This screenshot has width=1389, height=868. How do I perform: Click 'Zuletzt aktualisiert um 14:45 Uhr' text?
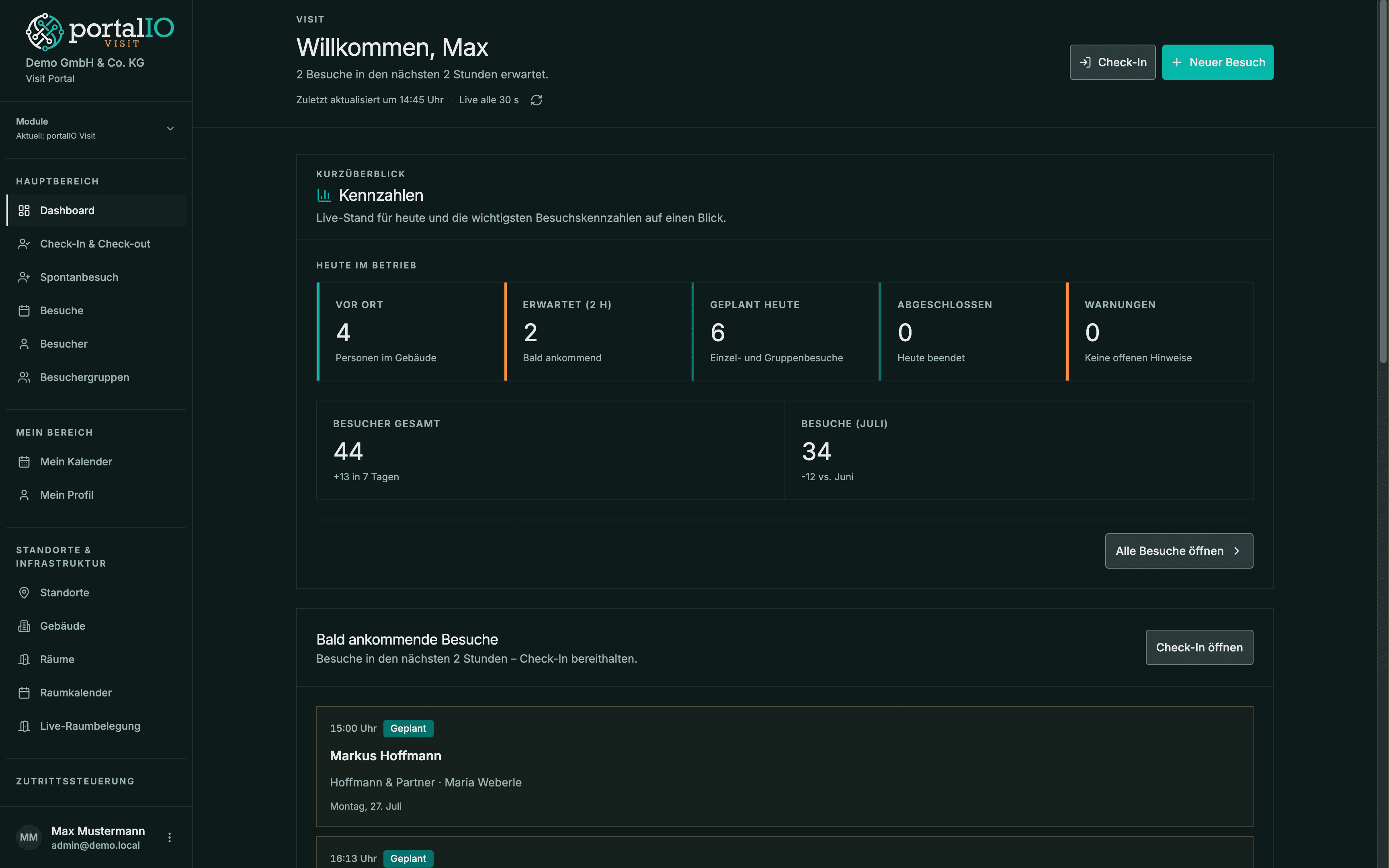[x=370, y=100]
